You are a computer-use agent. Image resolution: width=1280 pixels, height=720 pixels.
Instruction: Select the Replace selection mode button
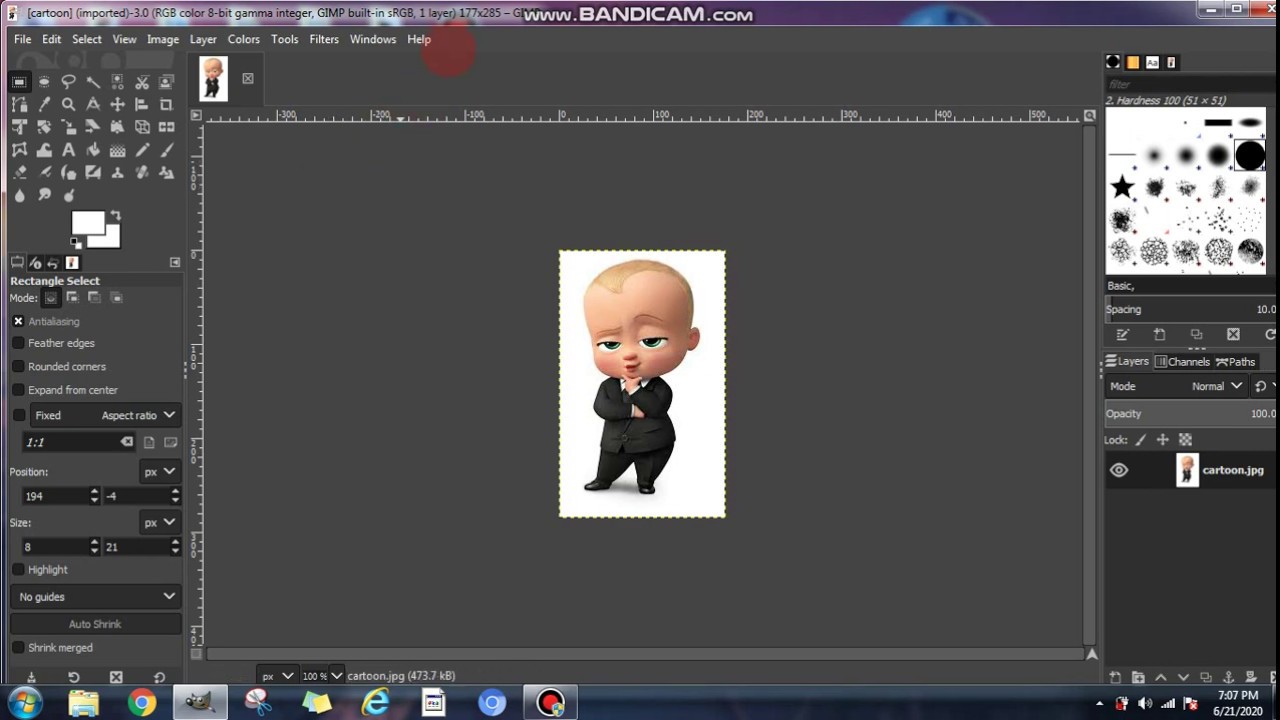click(x=51, y=298)
